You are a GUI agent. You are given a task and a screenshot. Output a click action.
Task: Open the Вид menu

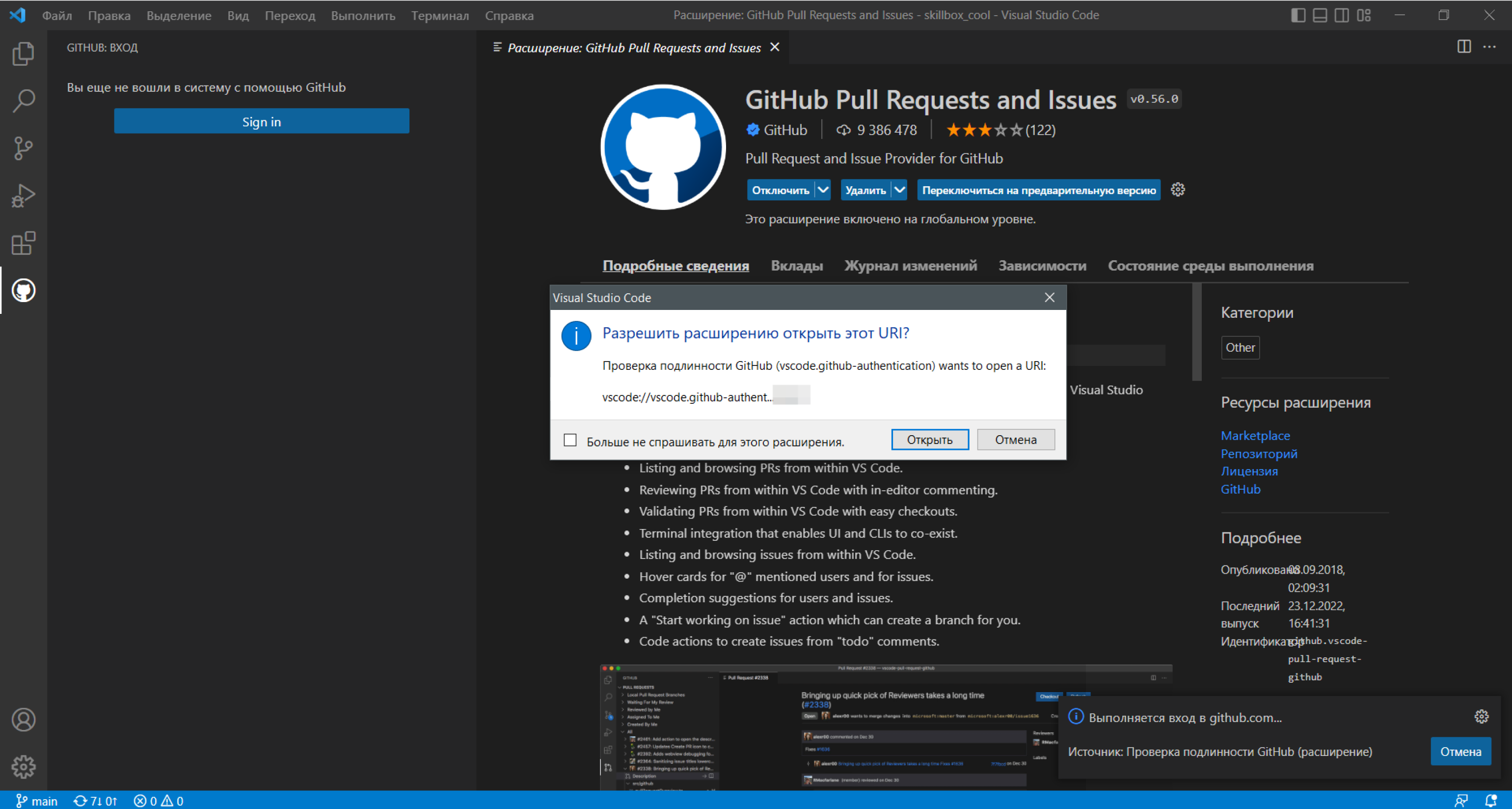pyautogui.click(x=238, y=15)
